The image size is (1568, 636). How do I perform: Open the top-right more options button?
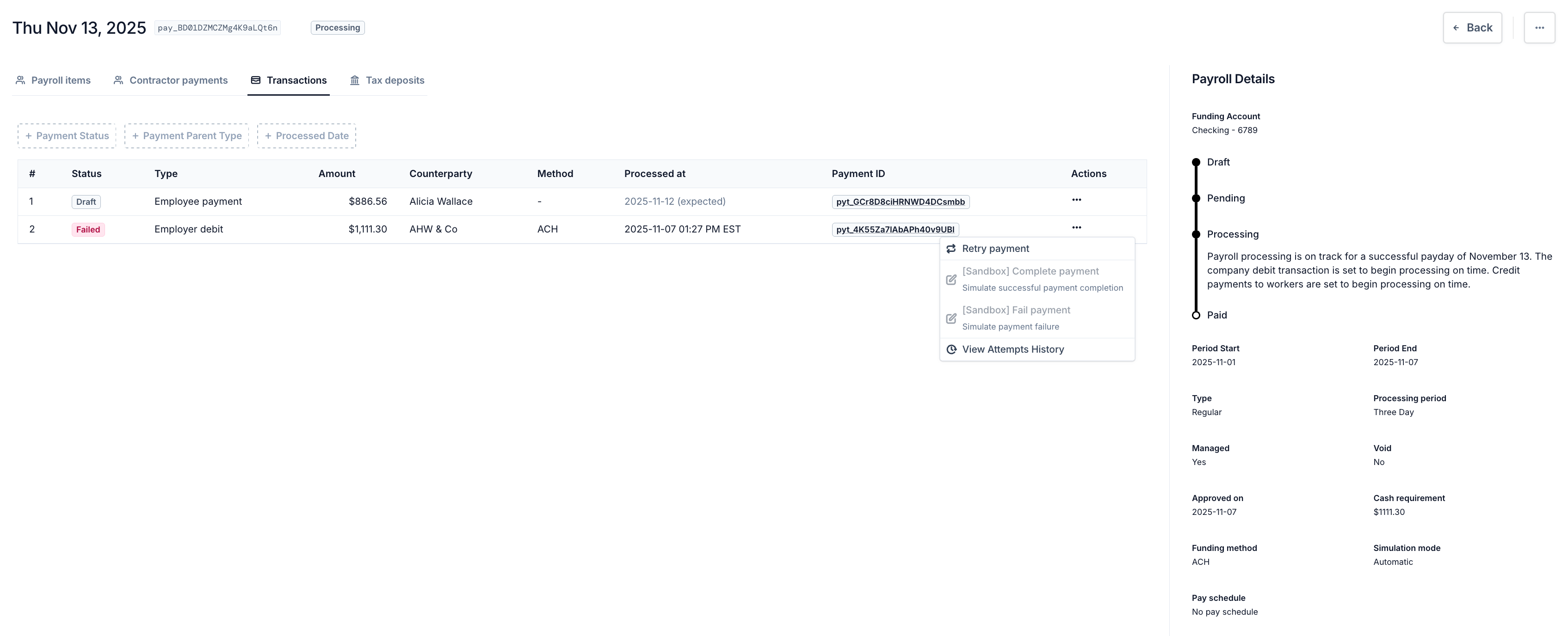pyautogui.click(x=1539, y=28)
